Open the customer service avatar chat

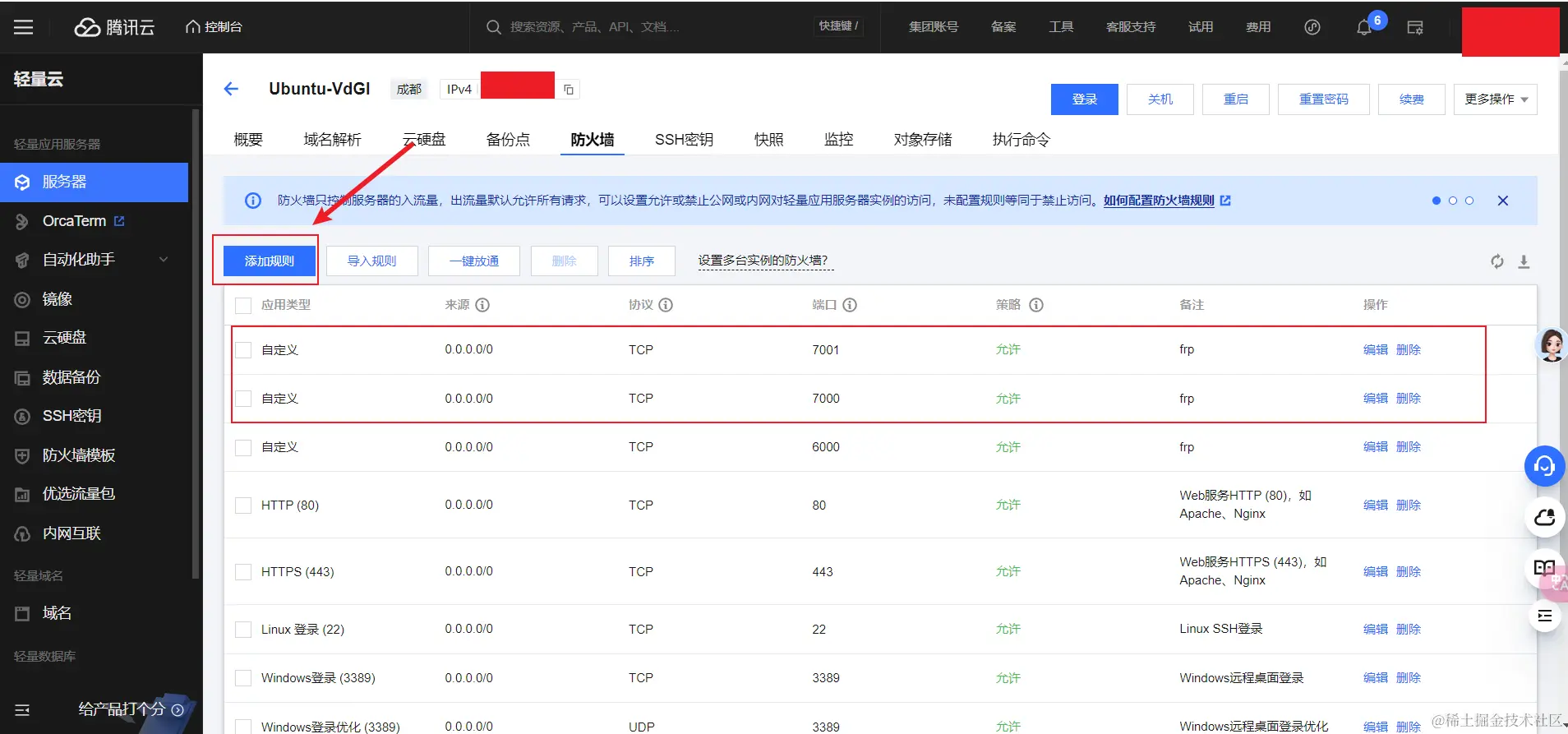point(1551,344)
